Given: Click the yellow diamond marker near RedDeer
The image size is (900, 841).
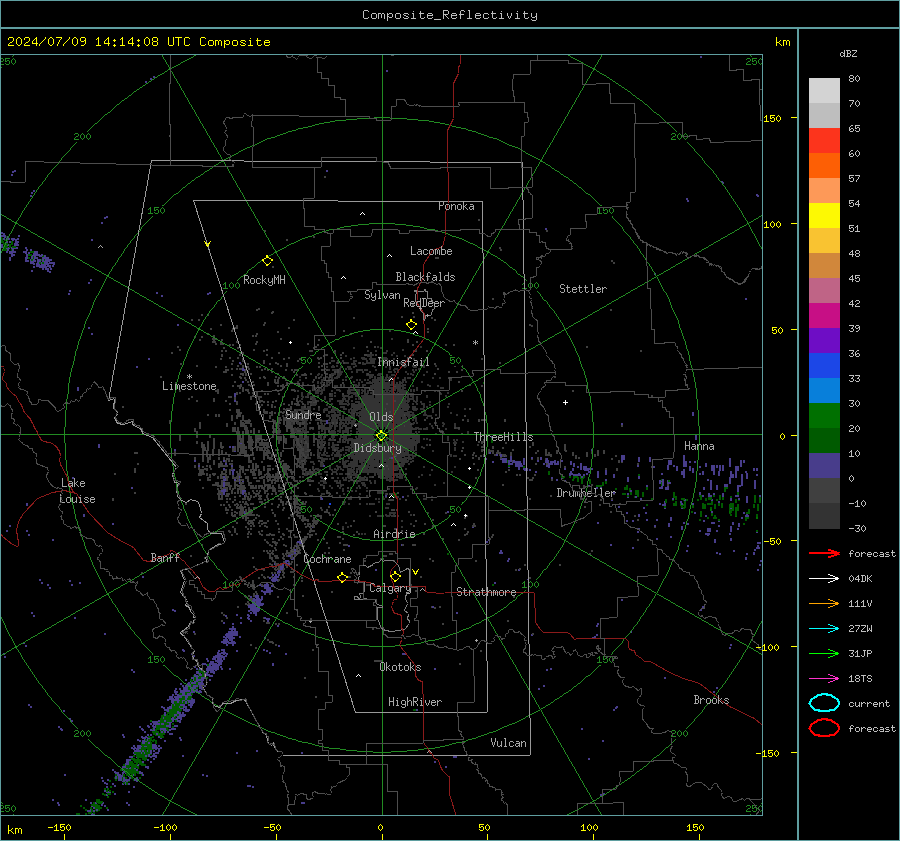Looking at the screenshot, I should (411, 325).
